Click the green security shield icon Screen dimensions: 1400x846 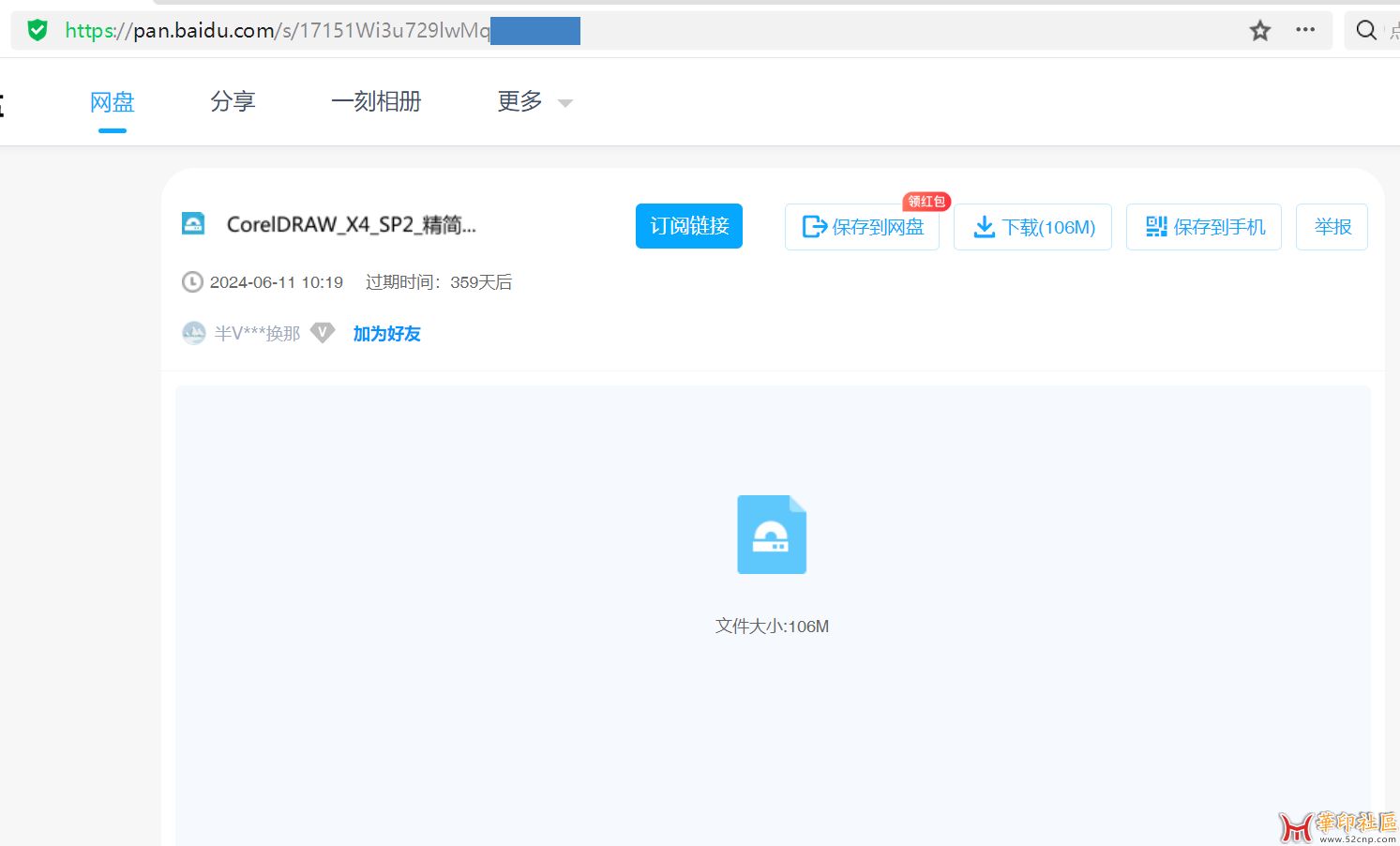38,30
